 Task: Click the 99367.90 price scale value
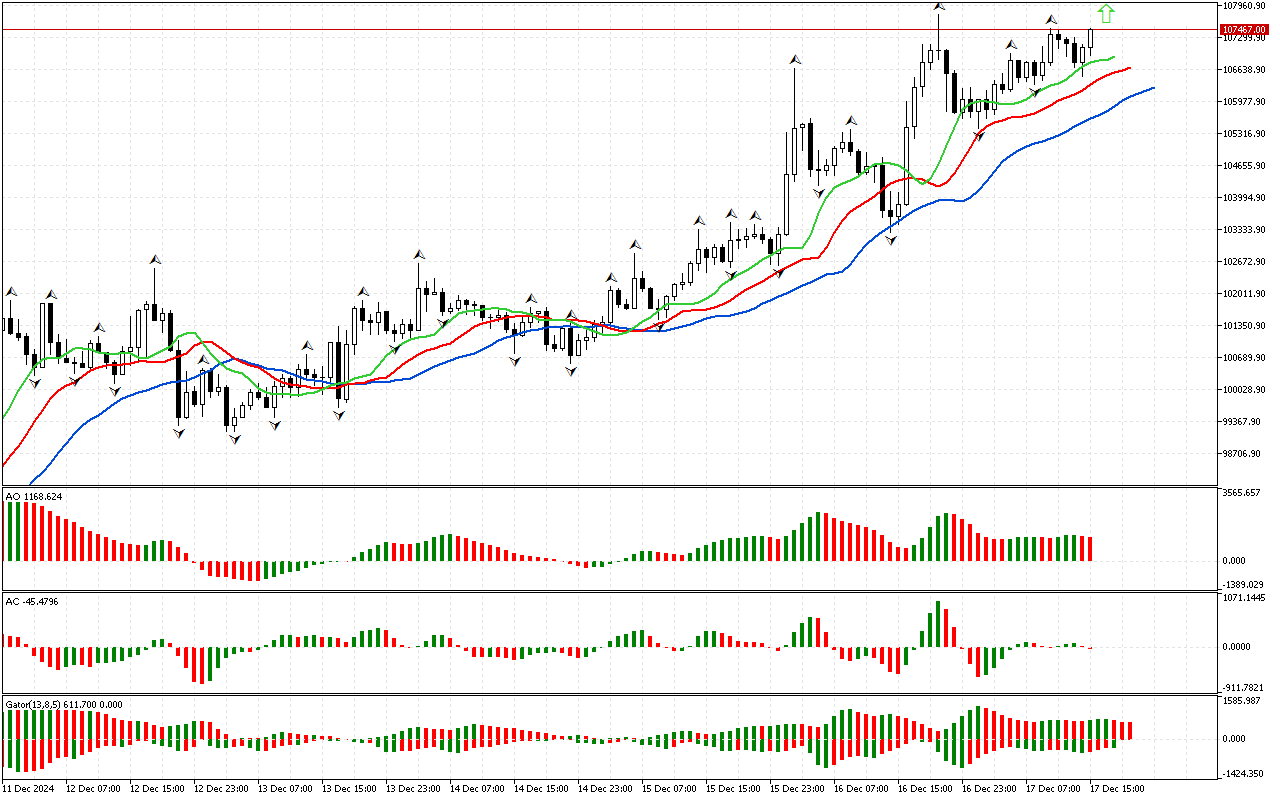click(x=1243, y=422)
